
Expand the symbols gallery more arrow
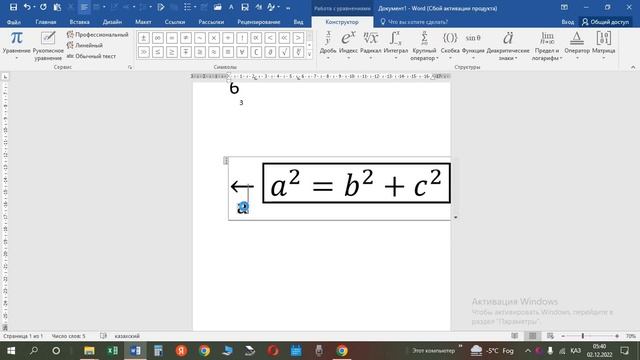tap(309, 54)
